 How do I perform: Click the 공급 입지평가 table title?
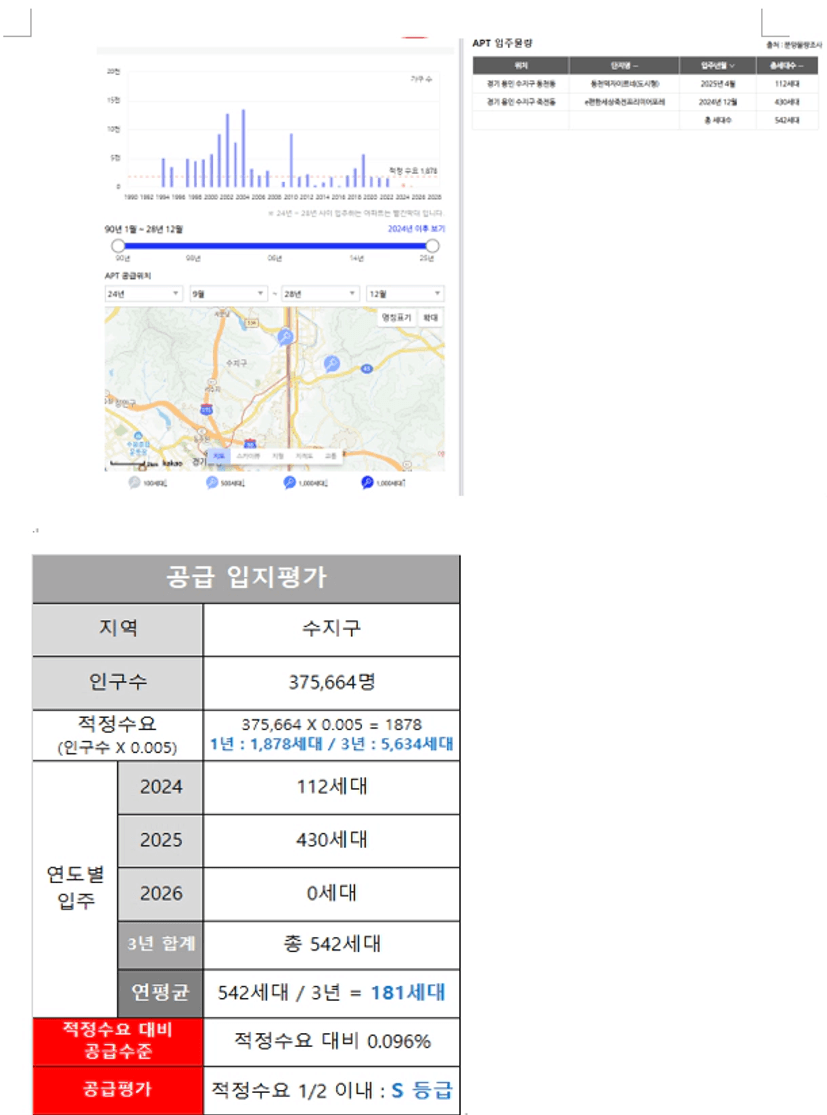pos(246,578)
